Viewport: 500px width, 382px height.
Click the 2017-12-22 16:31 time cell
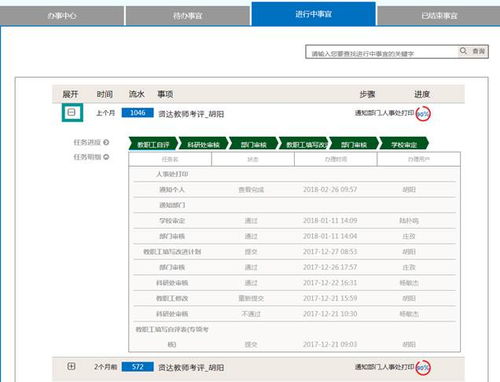click(330, 283)
